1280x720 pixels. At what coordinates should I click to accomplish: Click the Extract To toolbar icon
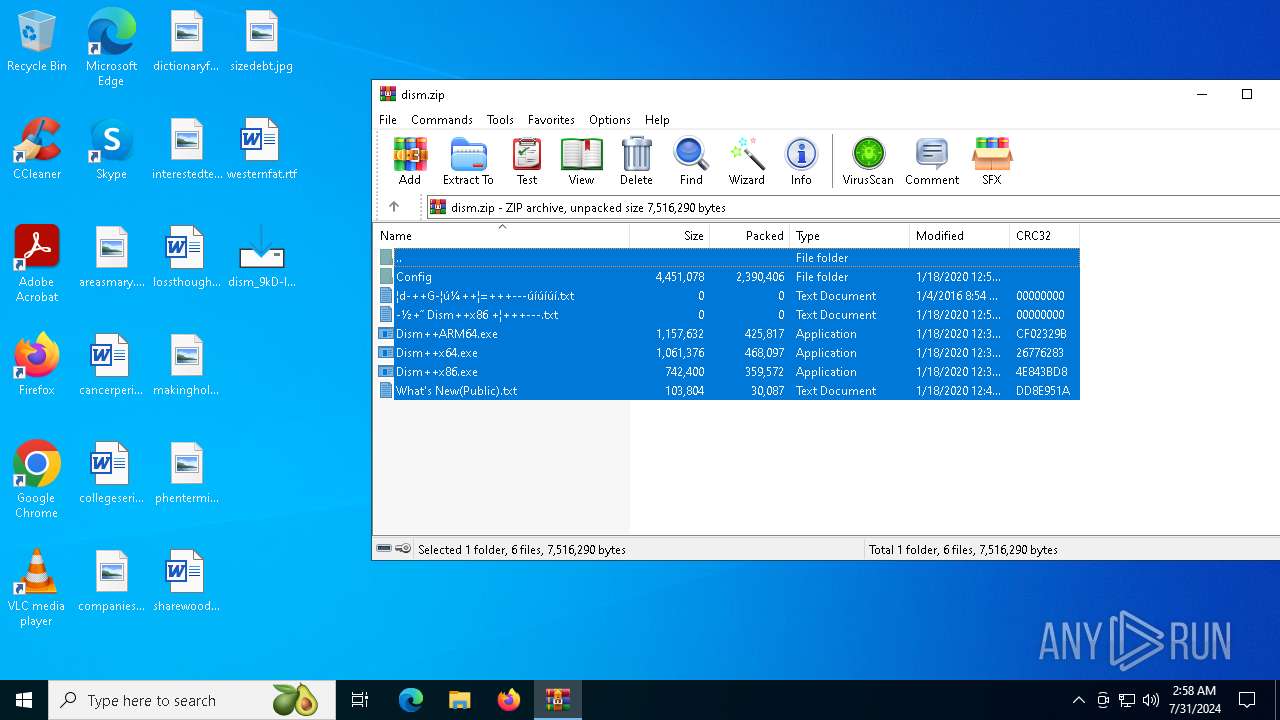tap(468, 162)
